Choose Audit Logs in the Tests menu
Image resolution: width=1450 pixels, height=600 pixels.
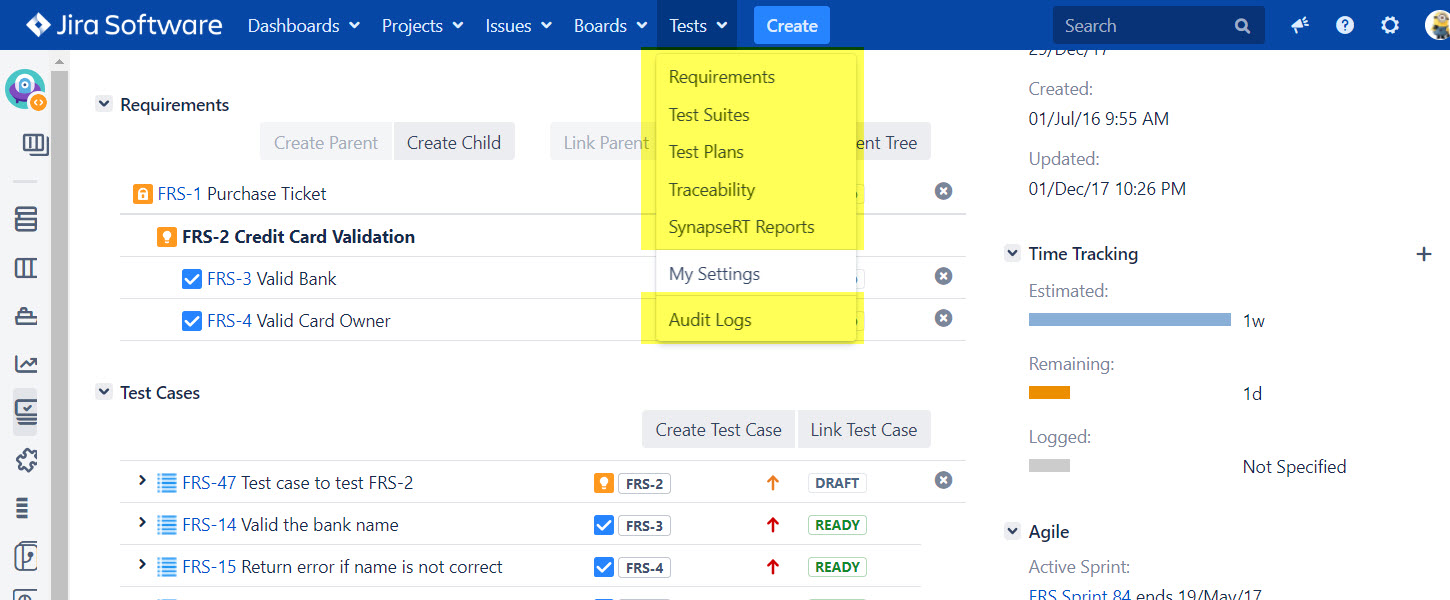(x=709, y=320)
